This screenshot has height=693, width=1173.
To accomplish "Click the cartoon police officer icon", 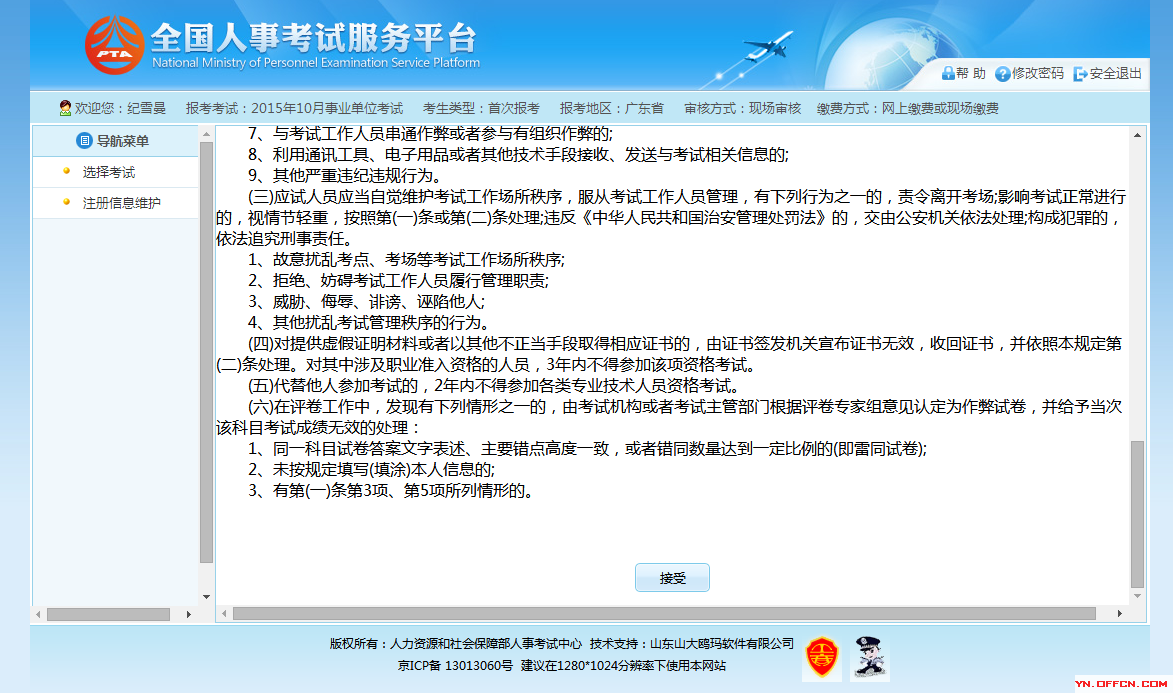I will [870, 658].
